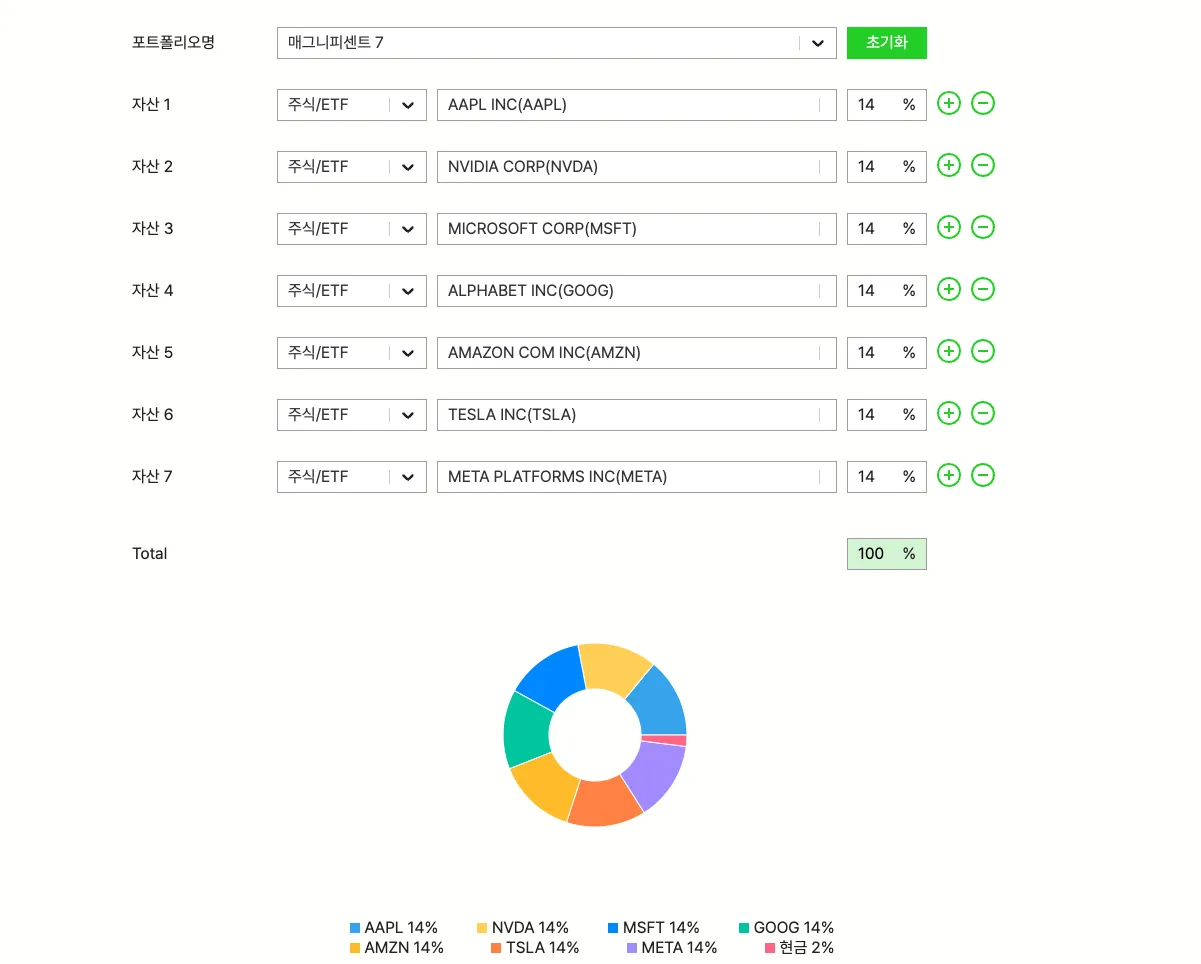Select the TESLA INC(TSLA) ticker field
Image resolution: width=1201 pixels, height=964 pixels.
(637, 415)
